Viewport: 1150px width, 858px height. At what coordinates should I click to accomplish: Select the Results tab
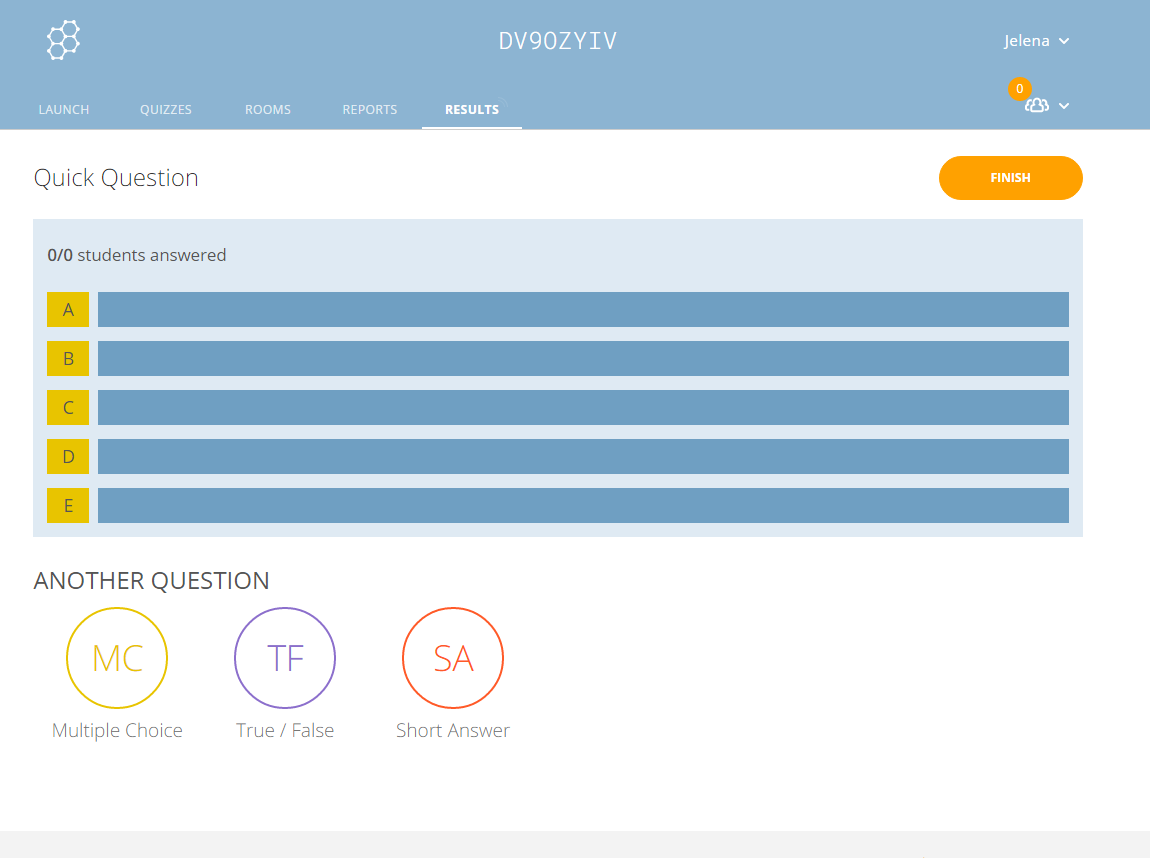(472, 110)
